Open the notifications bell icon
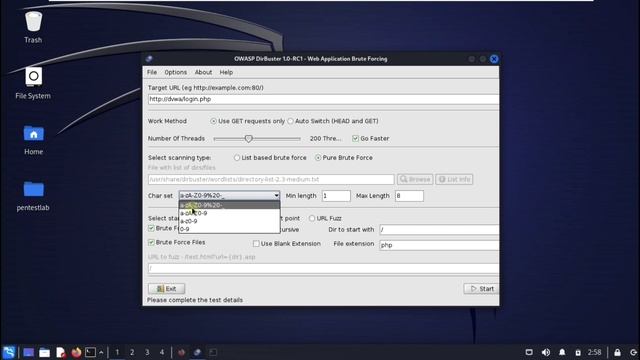 pyautogui.click(x=562, y=352)
